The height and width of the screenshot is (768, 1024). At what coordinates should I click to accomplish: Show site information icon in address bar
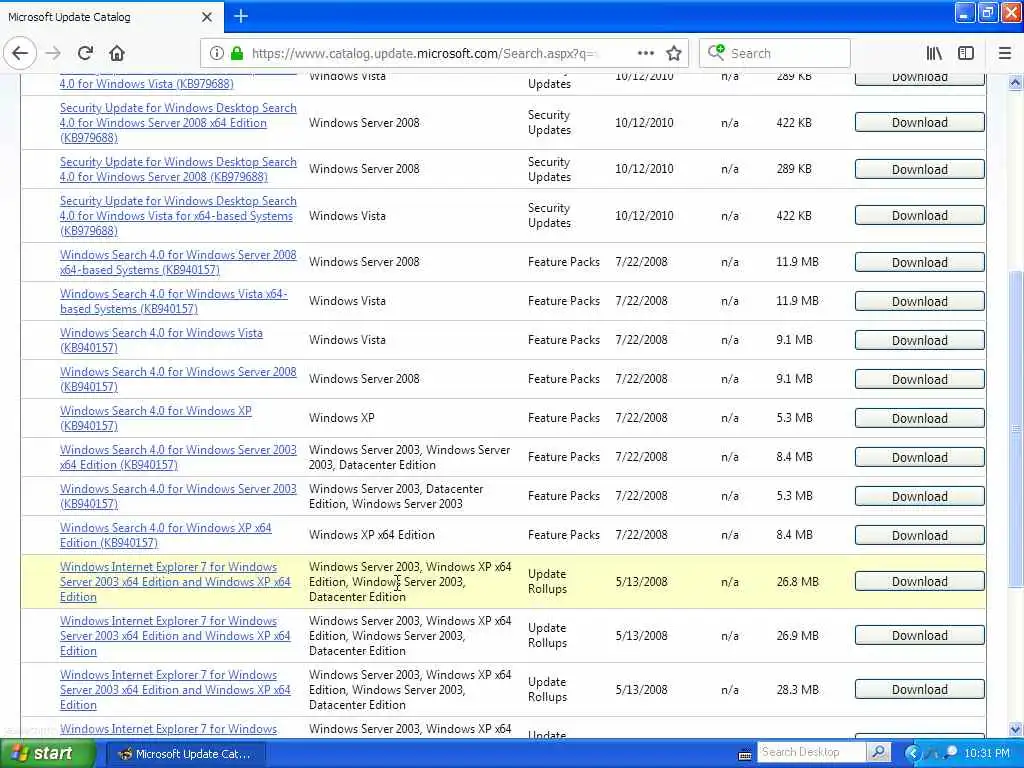click(x=217, y=53)
